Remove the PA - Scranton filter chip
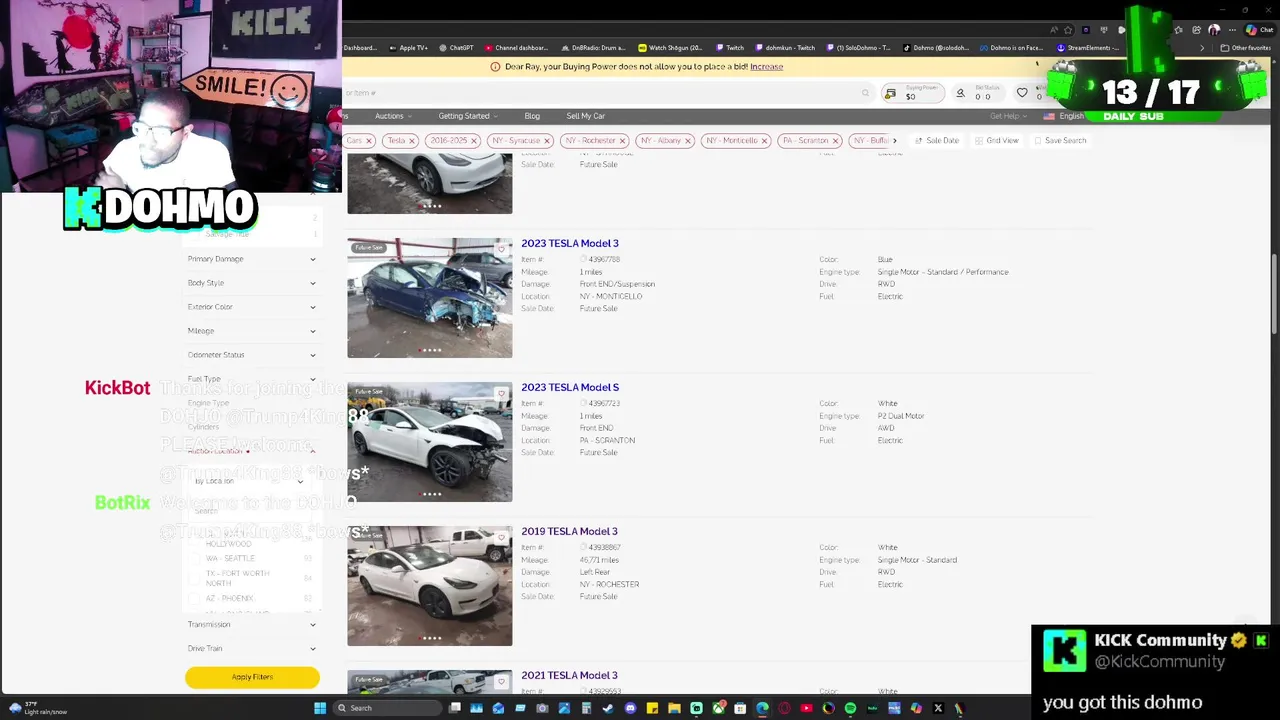Image resolution: width=1280 pixels, height=720 pixels. coord(836,141)
